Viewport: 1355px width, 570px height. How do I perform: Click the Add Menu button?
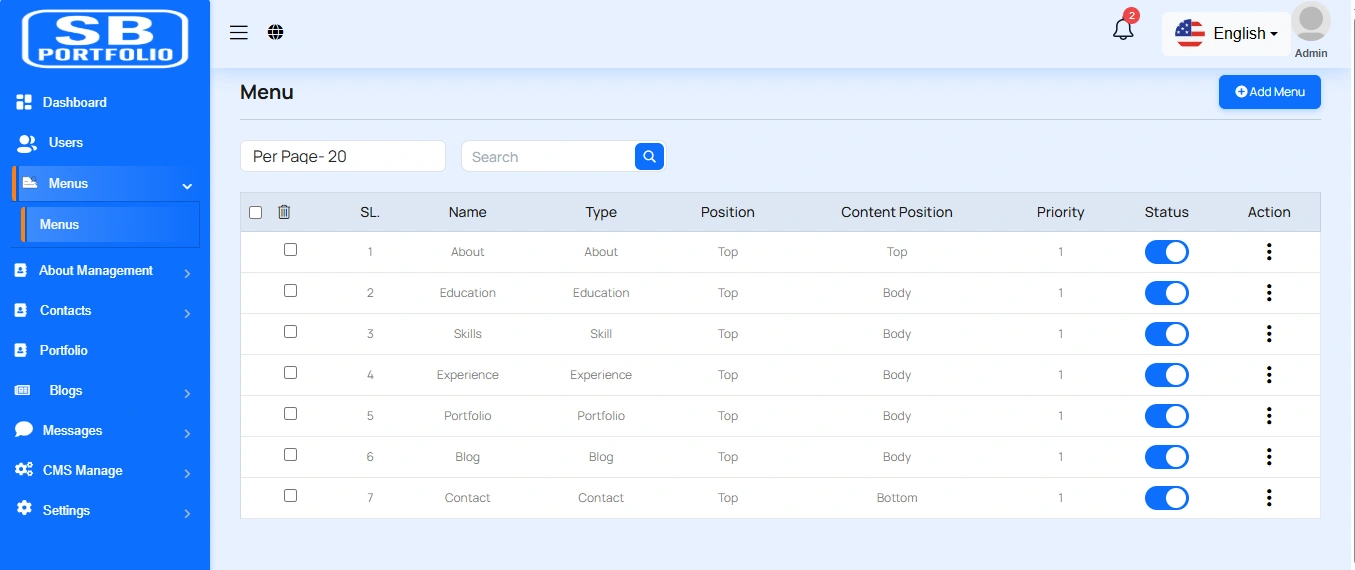click(1269, 92)
